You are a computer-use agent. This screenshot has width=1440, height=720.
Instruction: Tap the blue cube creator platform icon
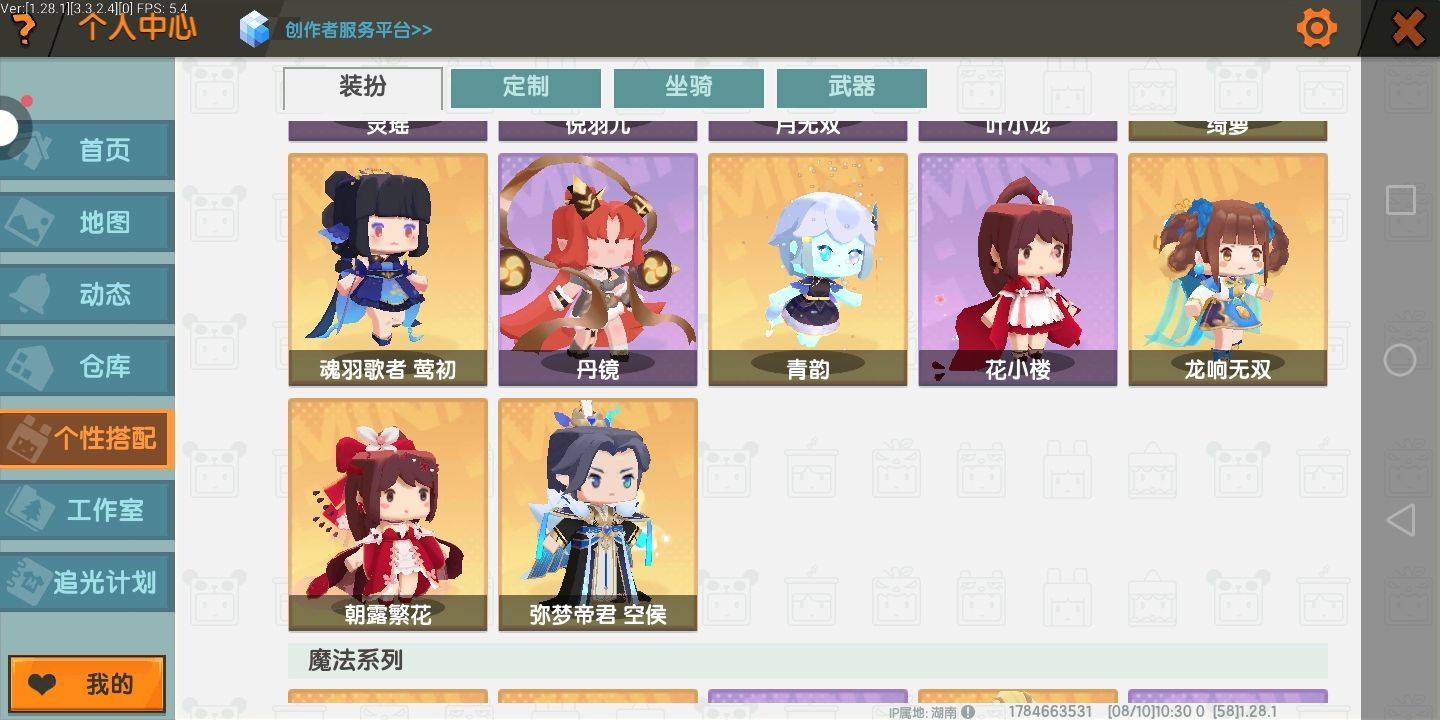point(255,29)
